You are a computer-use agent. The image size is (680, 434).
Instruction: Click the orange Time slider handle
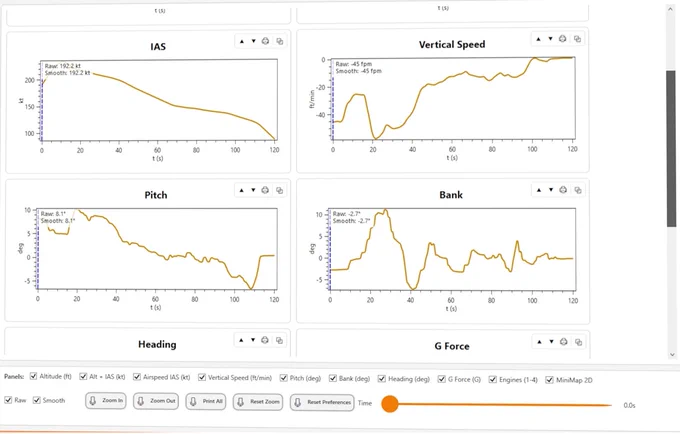coord(390,404)
